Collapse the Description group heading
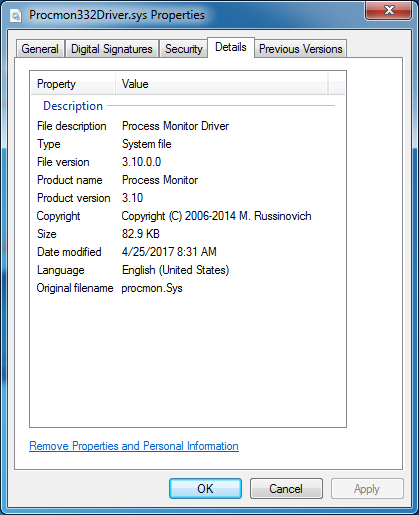This screenshot has width=419, height=515. pyautogui.click(x=73, y=106)
